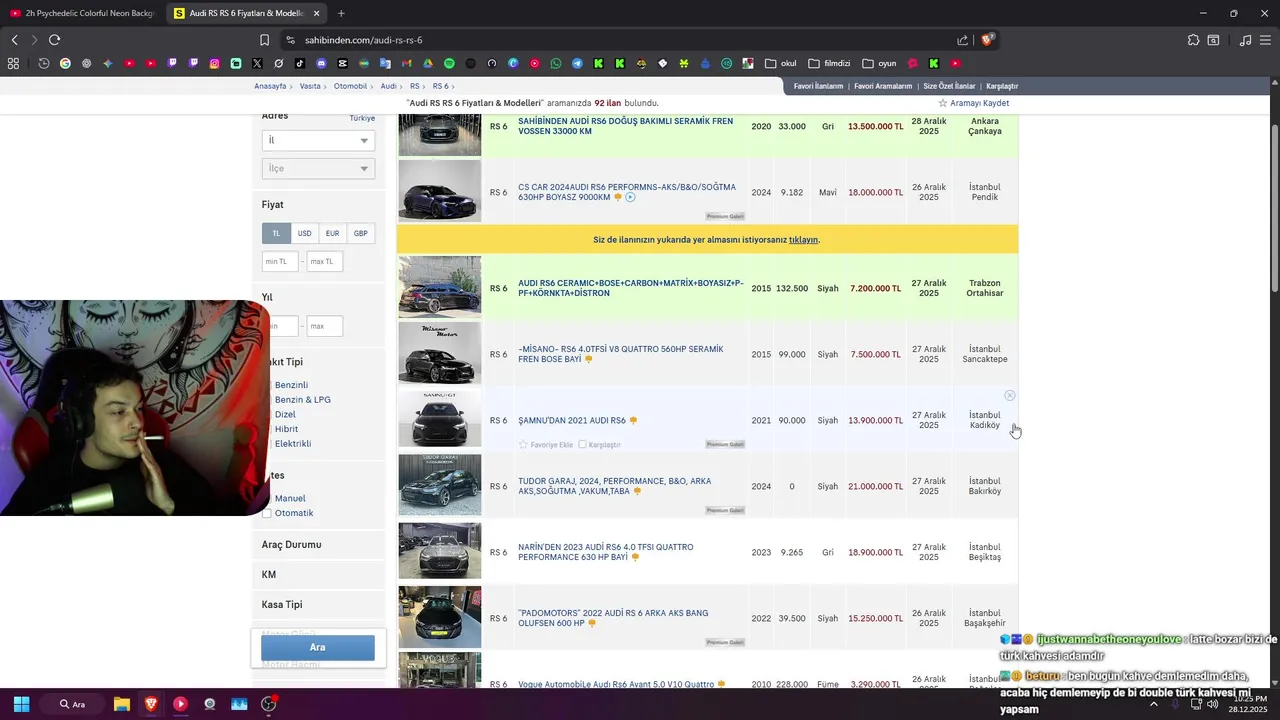Image resolution: width=1280 pixels, height=720 pixels.
Task: Open the Spotify bookmark icon
Action: coord(449,63)
